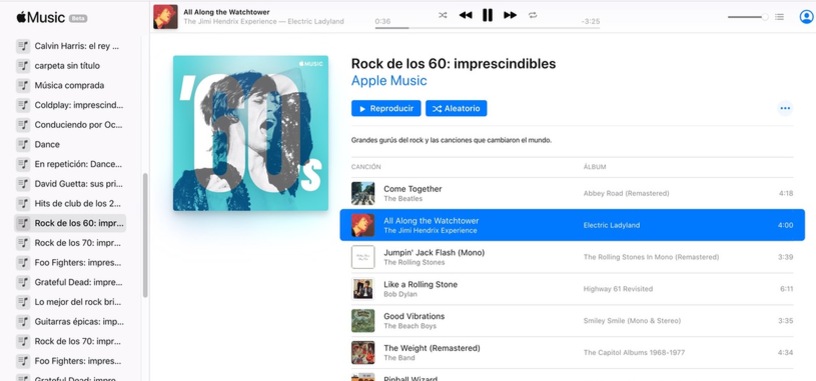Open the Up Next queue list icon
Image resolution: width=816 pixels, height=381 pixels.
click(779, 17)
